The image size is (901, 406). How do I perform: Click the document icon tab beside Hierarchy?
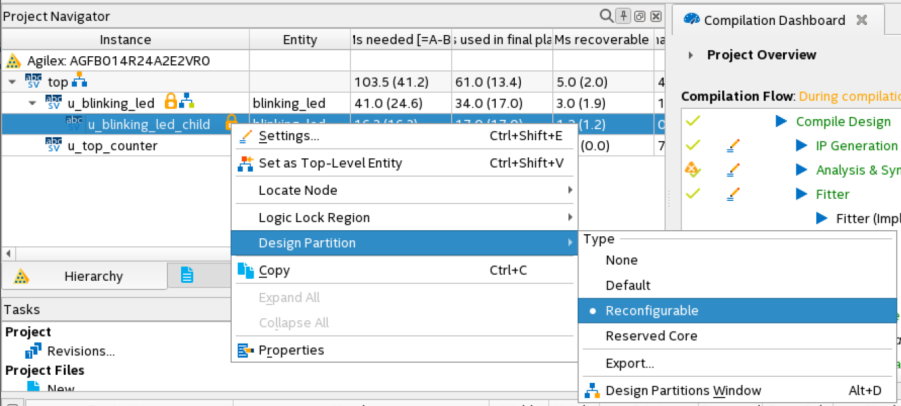(186, 275)
